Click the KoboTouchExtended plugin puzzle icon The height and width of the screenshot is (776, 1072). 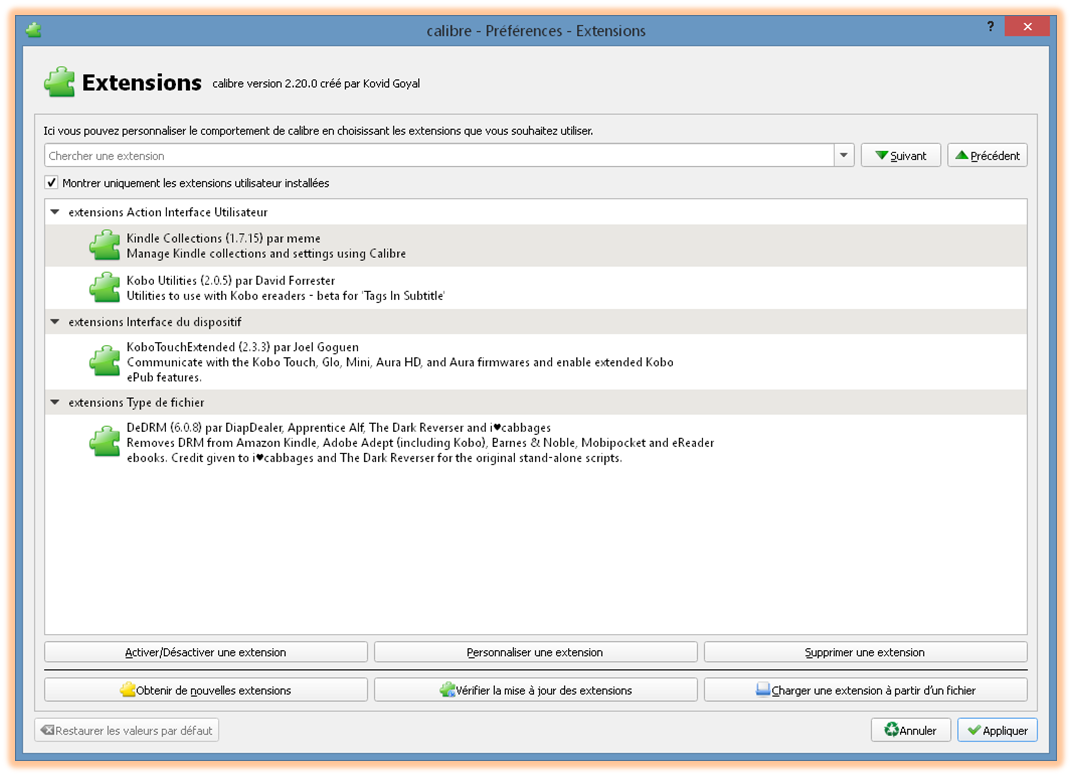click(105, 362)
